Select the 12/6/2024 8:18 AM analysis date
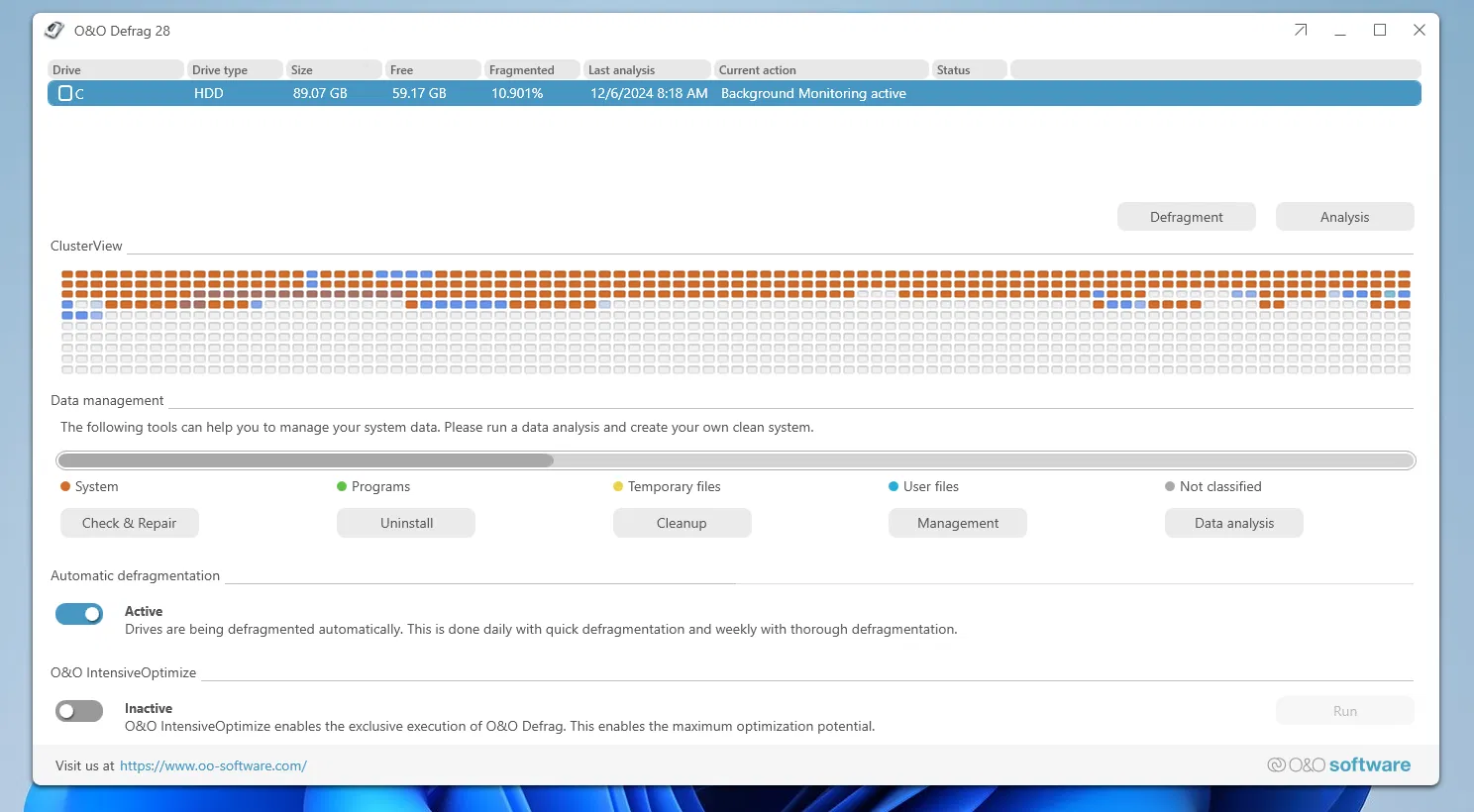This screenshot has height=812, width=1474. pos(649,93)
